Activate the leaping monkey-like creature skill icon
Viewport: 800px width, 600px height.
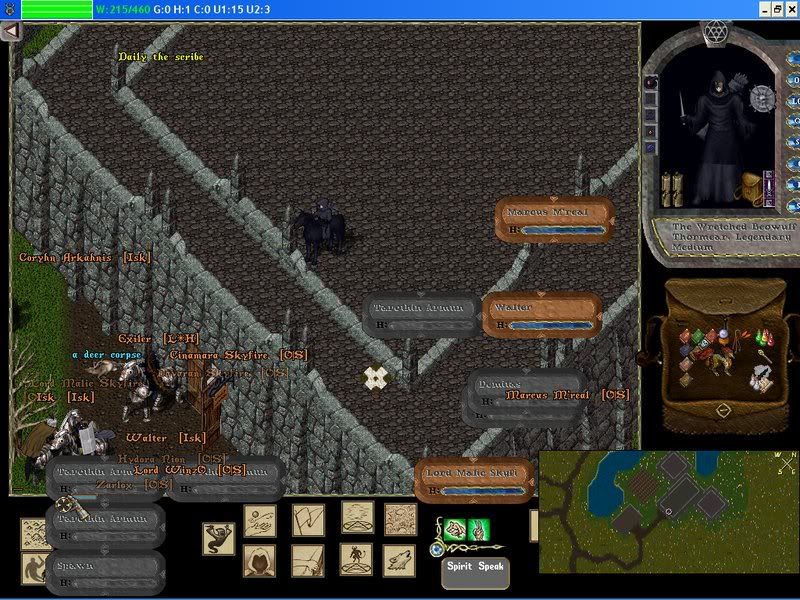[x=219, y=538]
